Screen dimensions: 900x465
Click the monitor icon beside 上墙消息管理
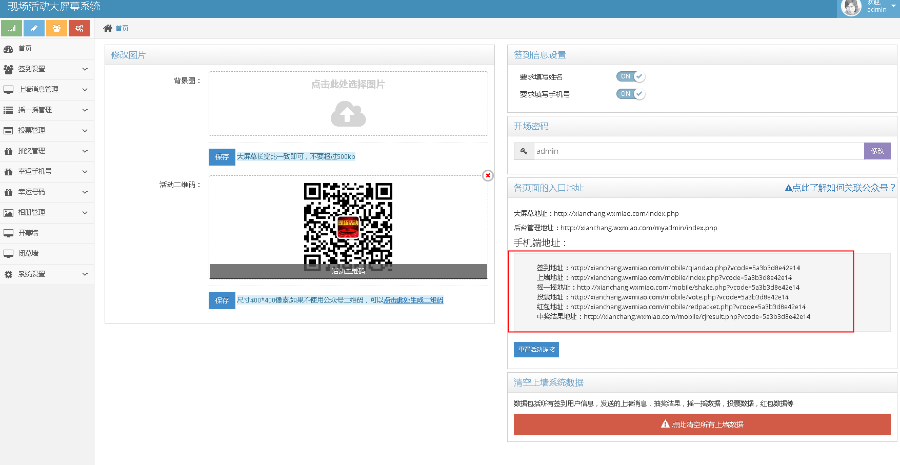click(x=8, y=90)
